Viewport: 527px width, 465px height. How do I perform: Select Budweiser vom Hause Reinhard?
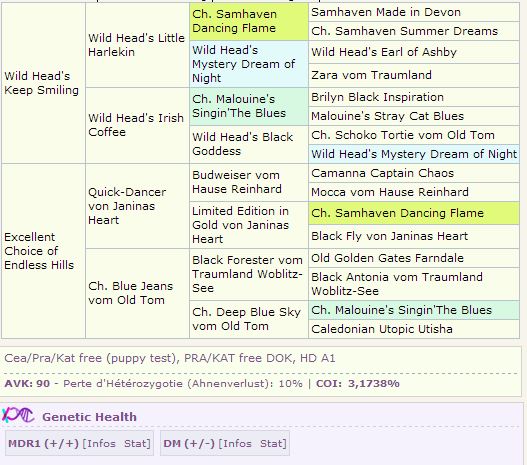click(237, 182)
